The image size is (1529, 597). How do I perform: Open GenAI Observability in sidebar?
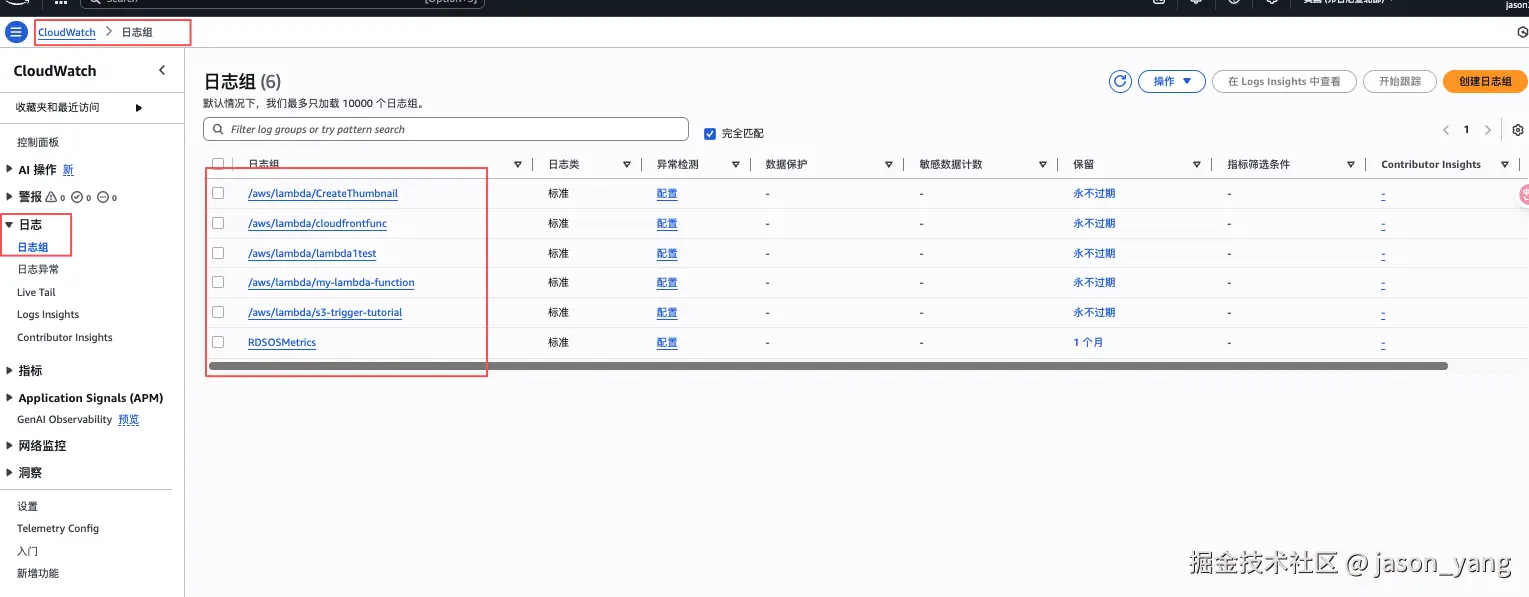coord(64,419)
